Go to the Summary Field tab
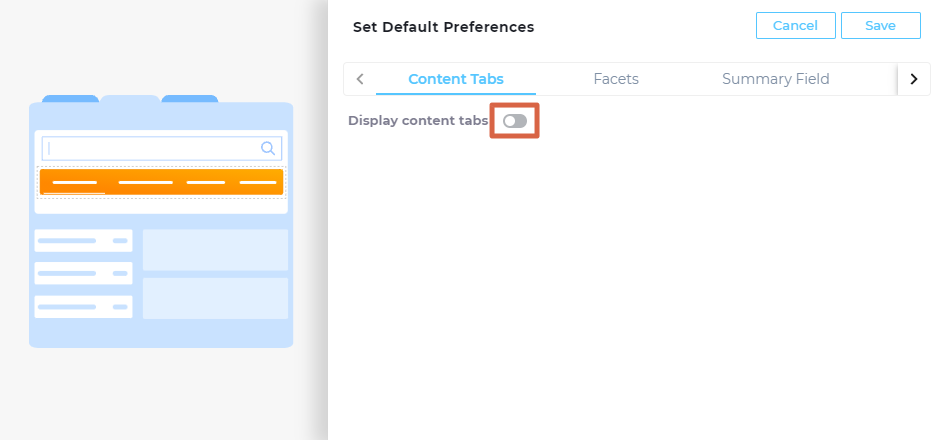Image resolution: width=943 pixels, height=440 pixels. coord(776,79)
